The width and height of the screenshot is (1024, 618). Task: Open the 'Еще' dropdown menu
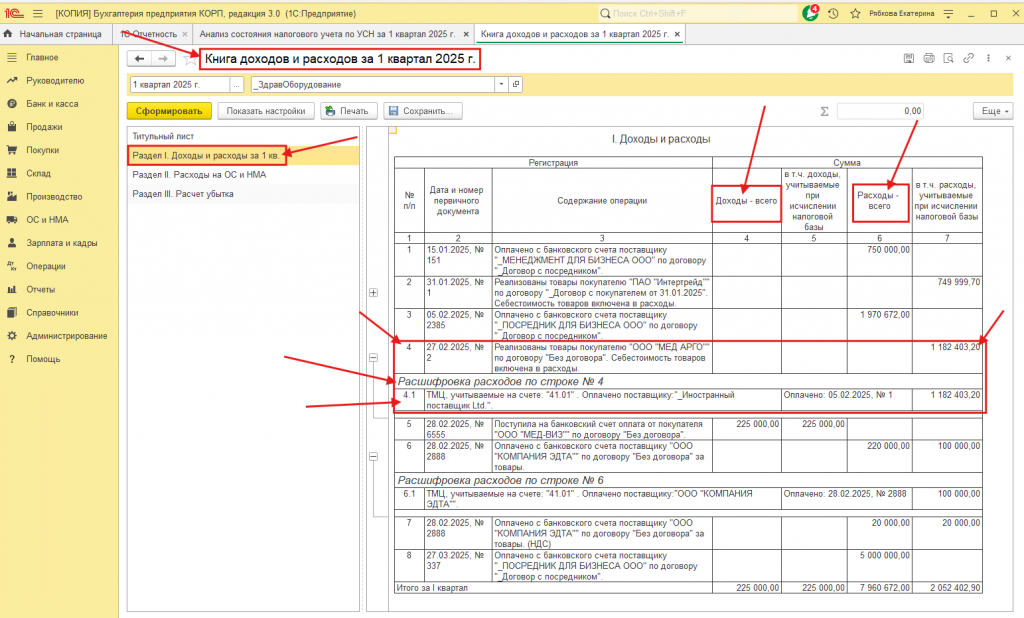tap(991, 111)
